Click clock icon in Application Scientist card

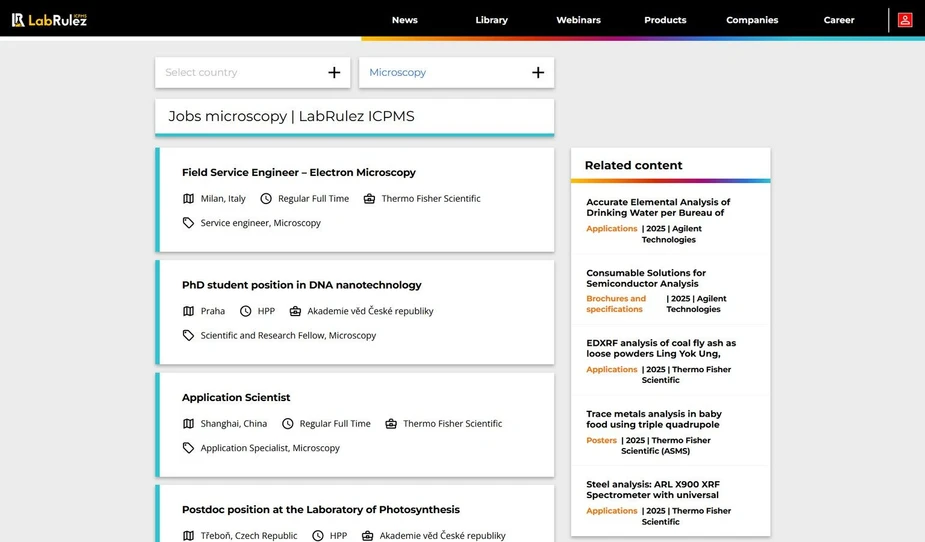287,423
